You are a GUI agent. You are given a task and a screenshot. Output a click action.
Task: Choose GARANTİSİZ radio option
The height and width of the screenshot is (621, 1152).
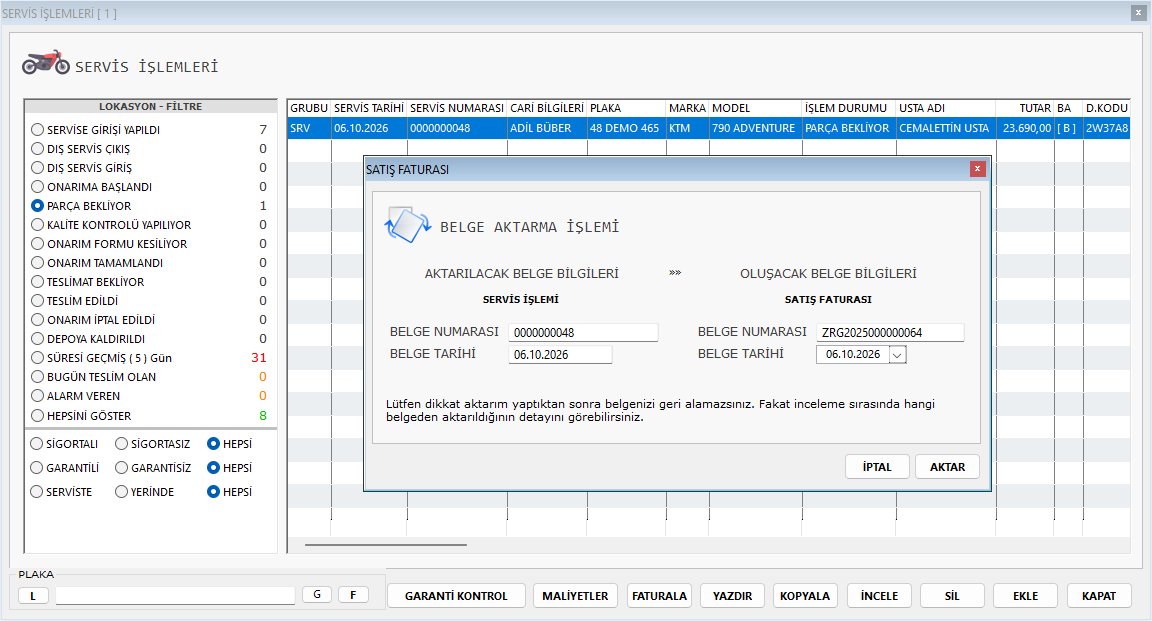click(x=122, y=467)
